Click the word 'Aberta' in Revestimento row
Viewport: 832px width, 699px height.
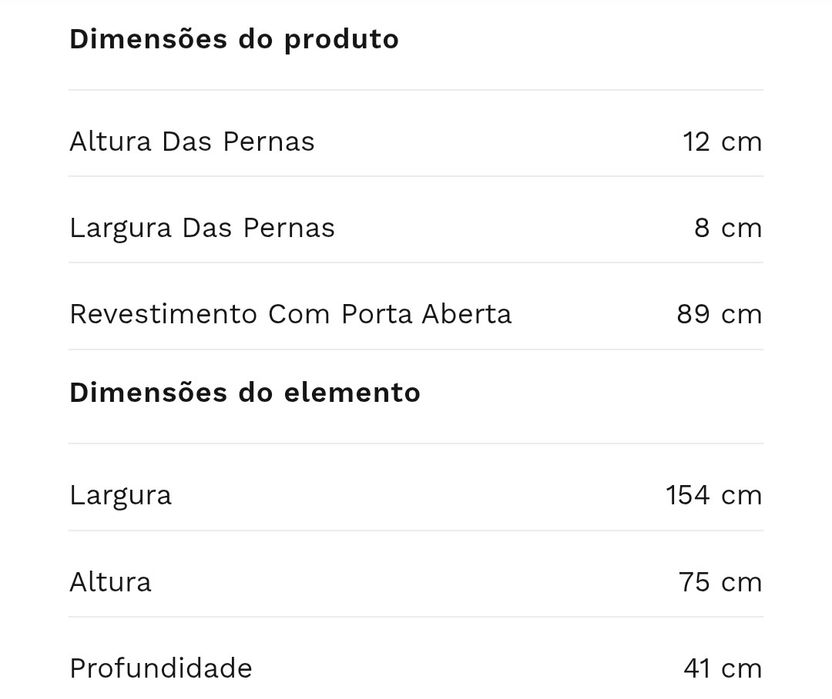pos(467,314)
